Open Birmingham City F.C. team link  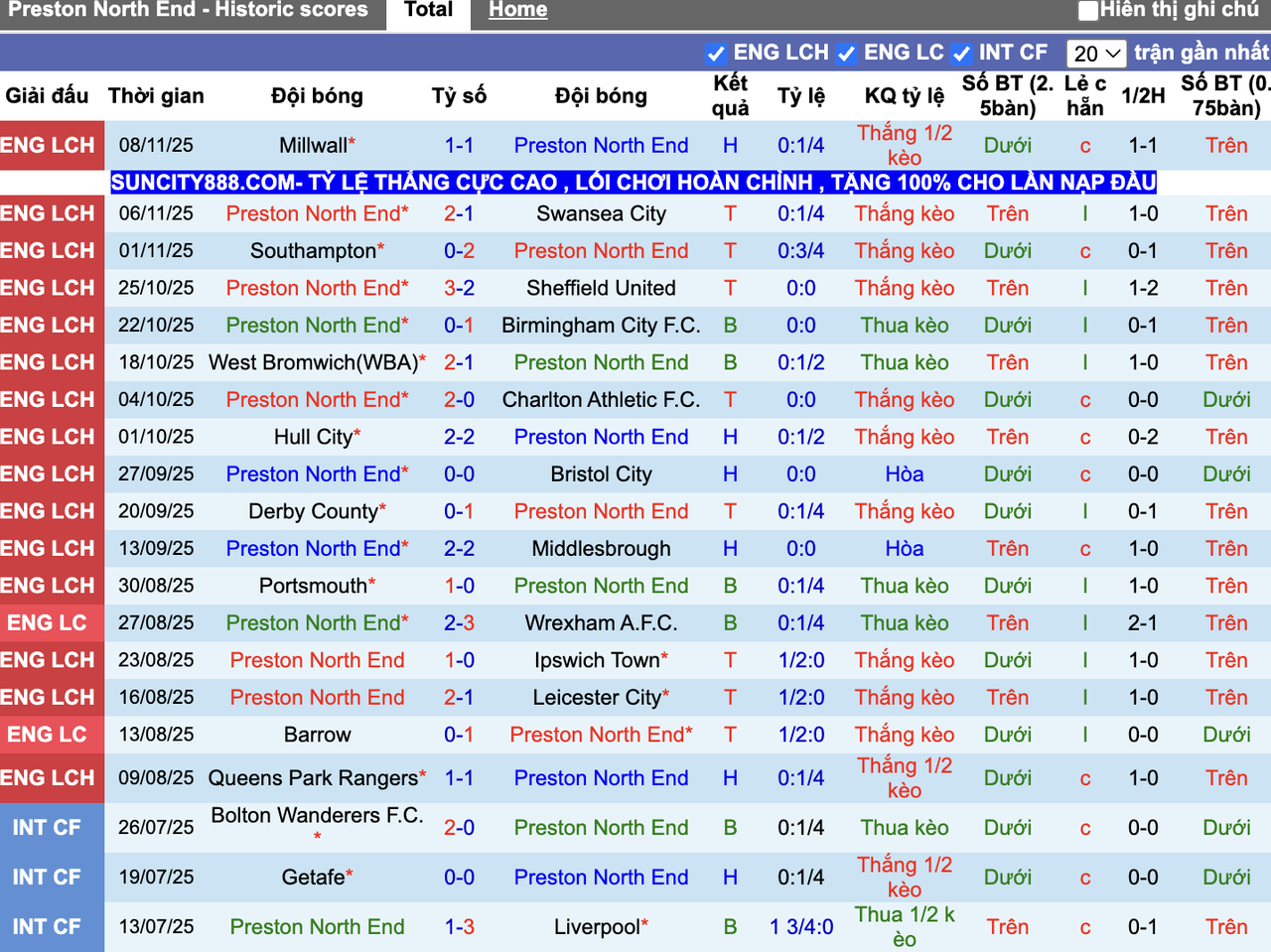(601, 326)
